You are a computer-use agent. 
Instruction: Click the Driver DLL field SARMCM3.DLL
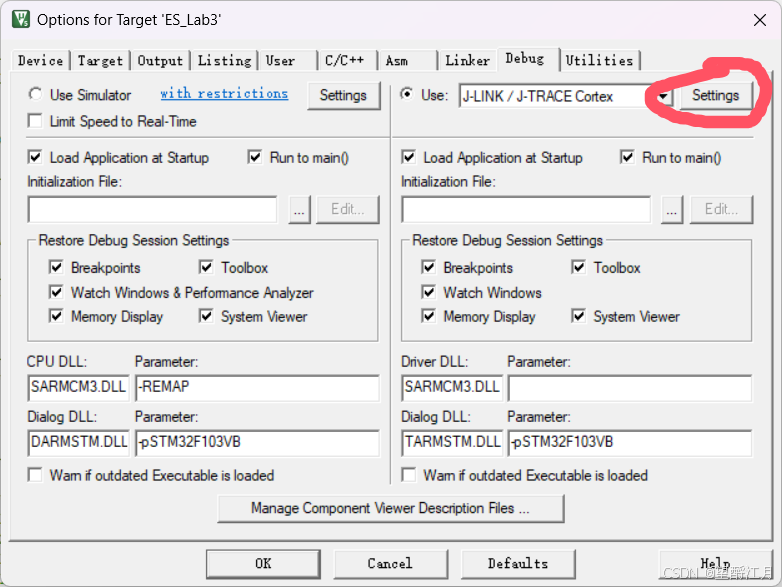pyautogui.click(x=452, y=388)
